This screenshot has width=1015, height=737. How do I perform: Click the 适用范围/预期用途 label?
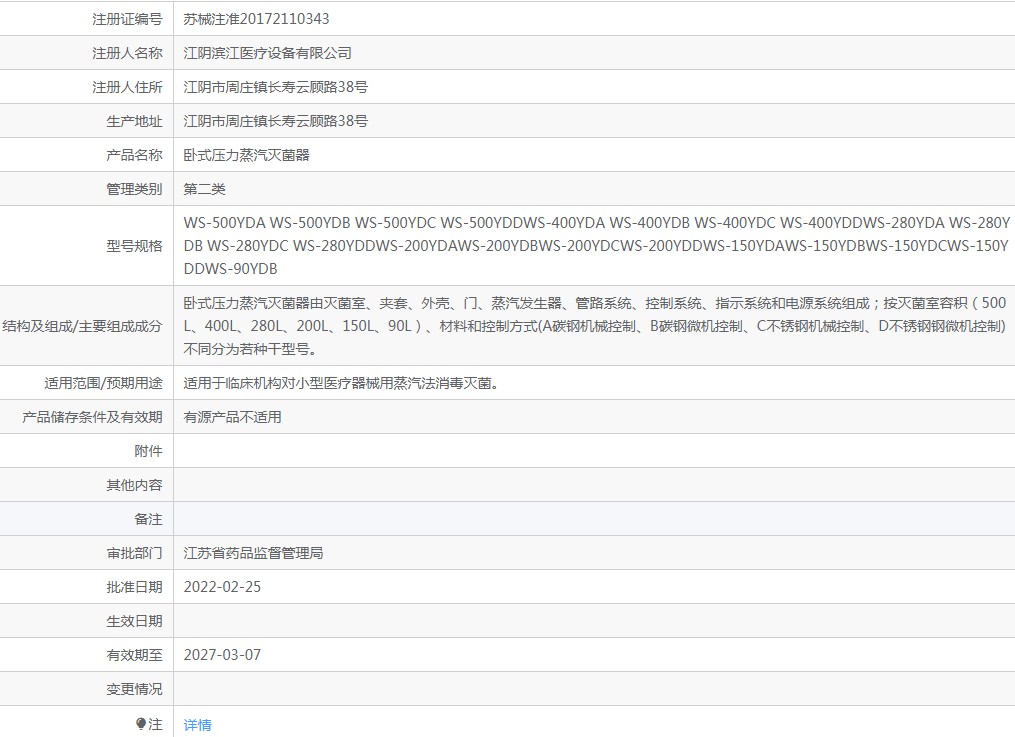point(104,383)
